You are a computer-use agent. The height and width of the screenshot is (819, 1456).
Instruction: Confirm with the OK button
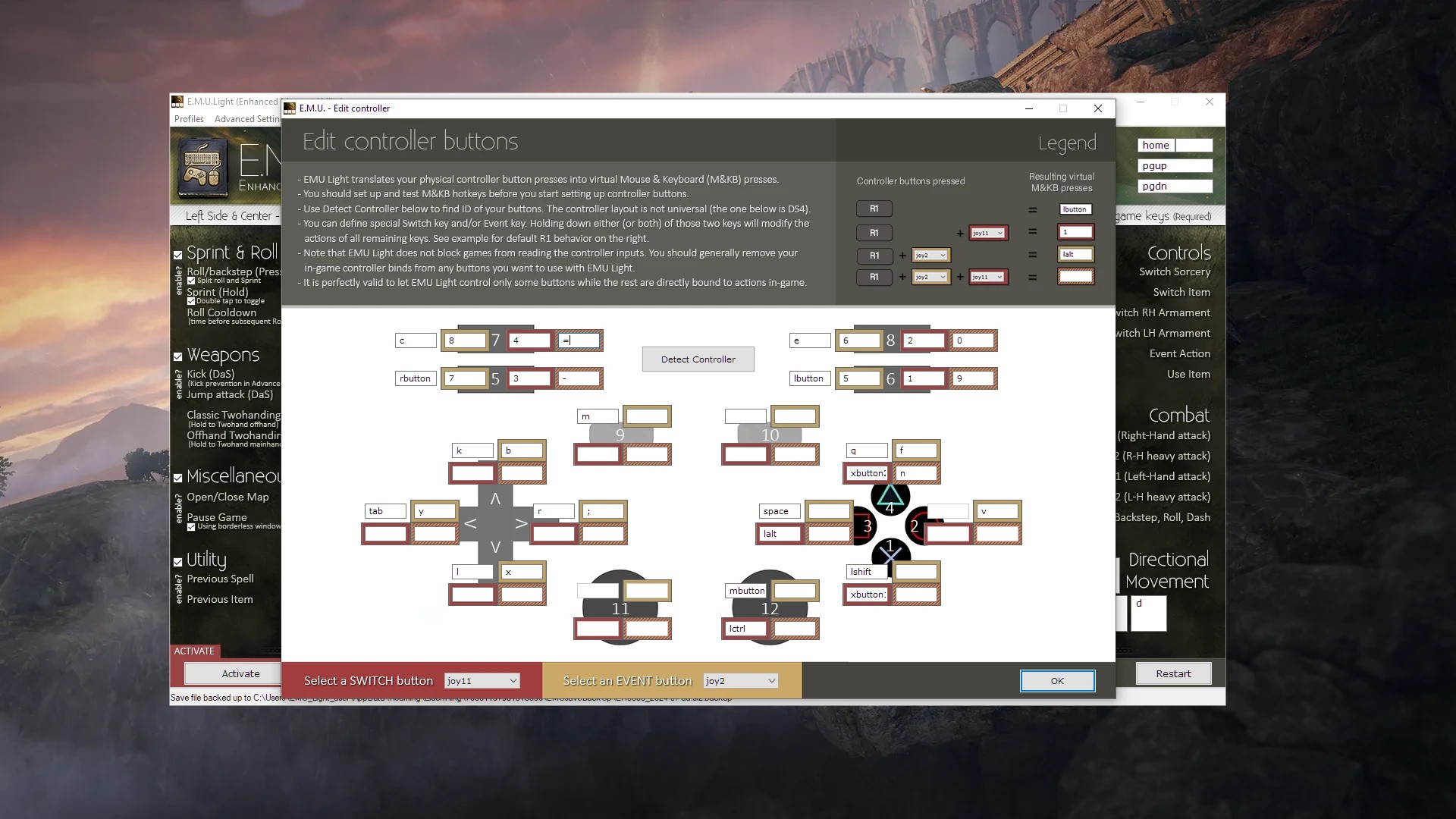[x=1057, y=681]
